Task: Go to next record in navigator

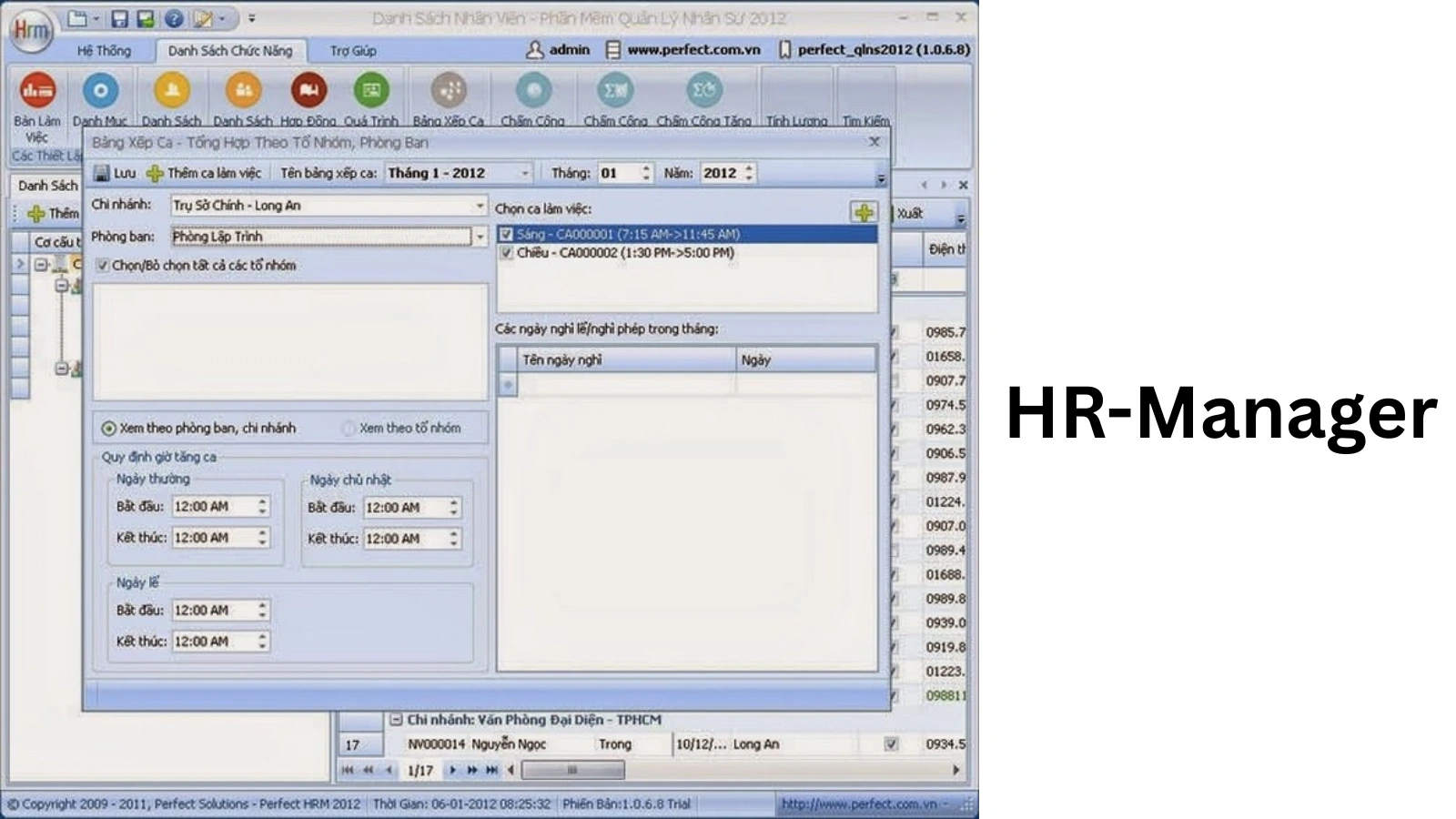Action: (x=452, y=770)
